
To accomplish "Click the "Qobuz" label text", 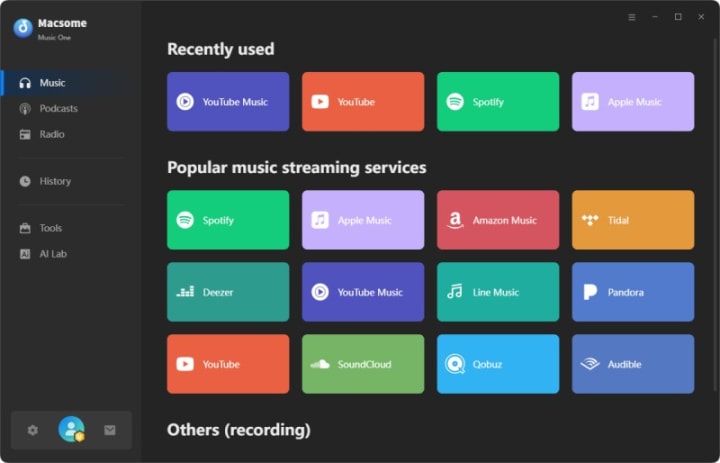I will click(x=488, y=365).
